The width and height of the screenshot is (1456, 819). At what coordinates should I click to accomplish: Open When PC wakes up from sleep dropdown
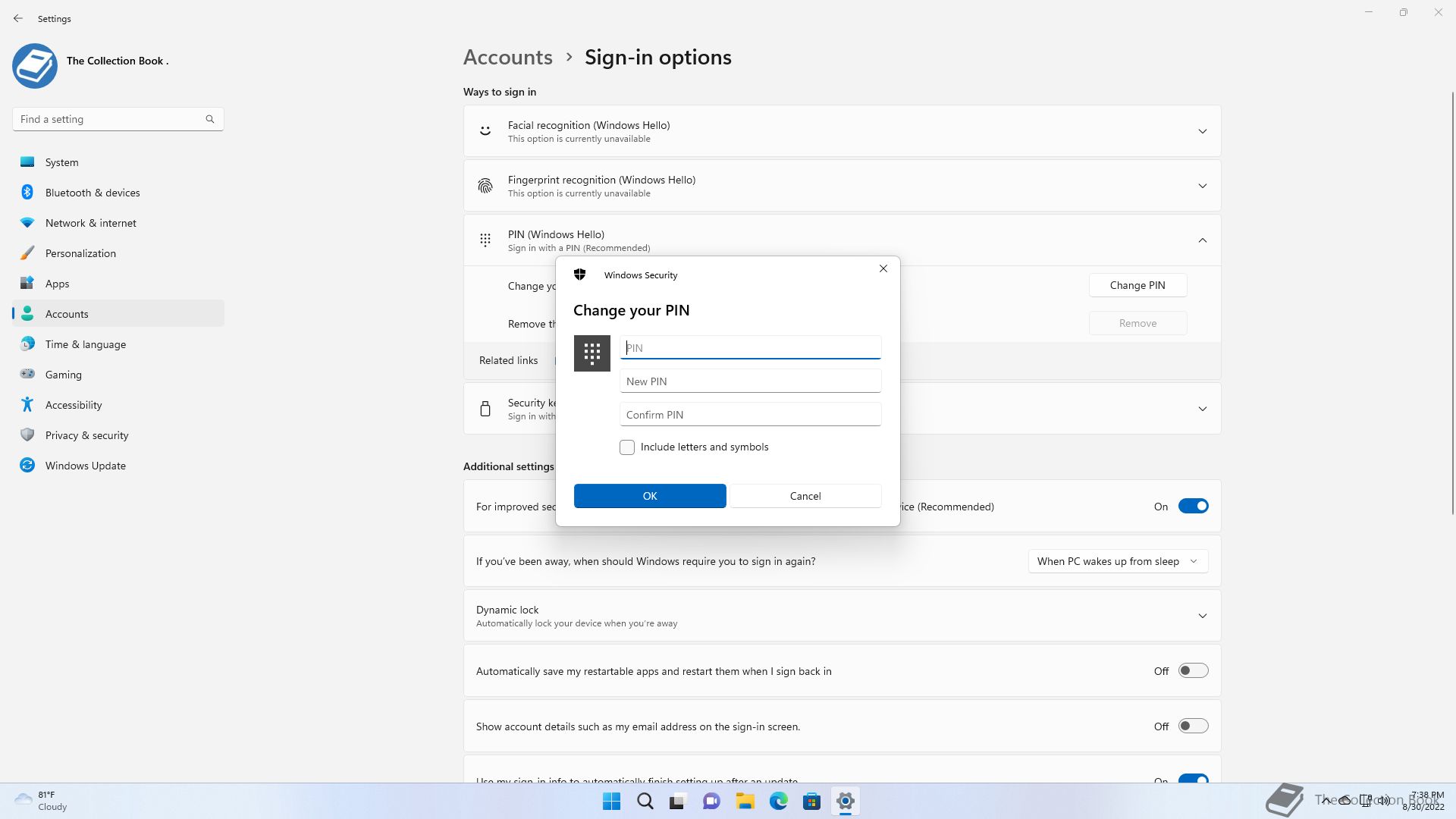(x=1118, y=561)
